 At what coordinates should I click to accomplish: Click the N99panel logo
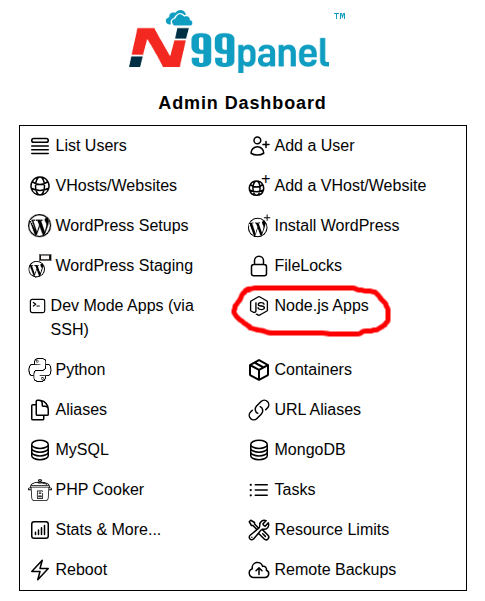(230, 40)
